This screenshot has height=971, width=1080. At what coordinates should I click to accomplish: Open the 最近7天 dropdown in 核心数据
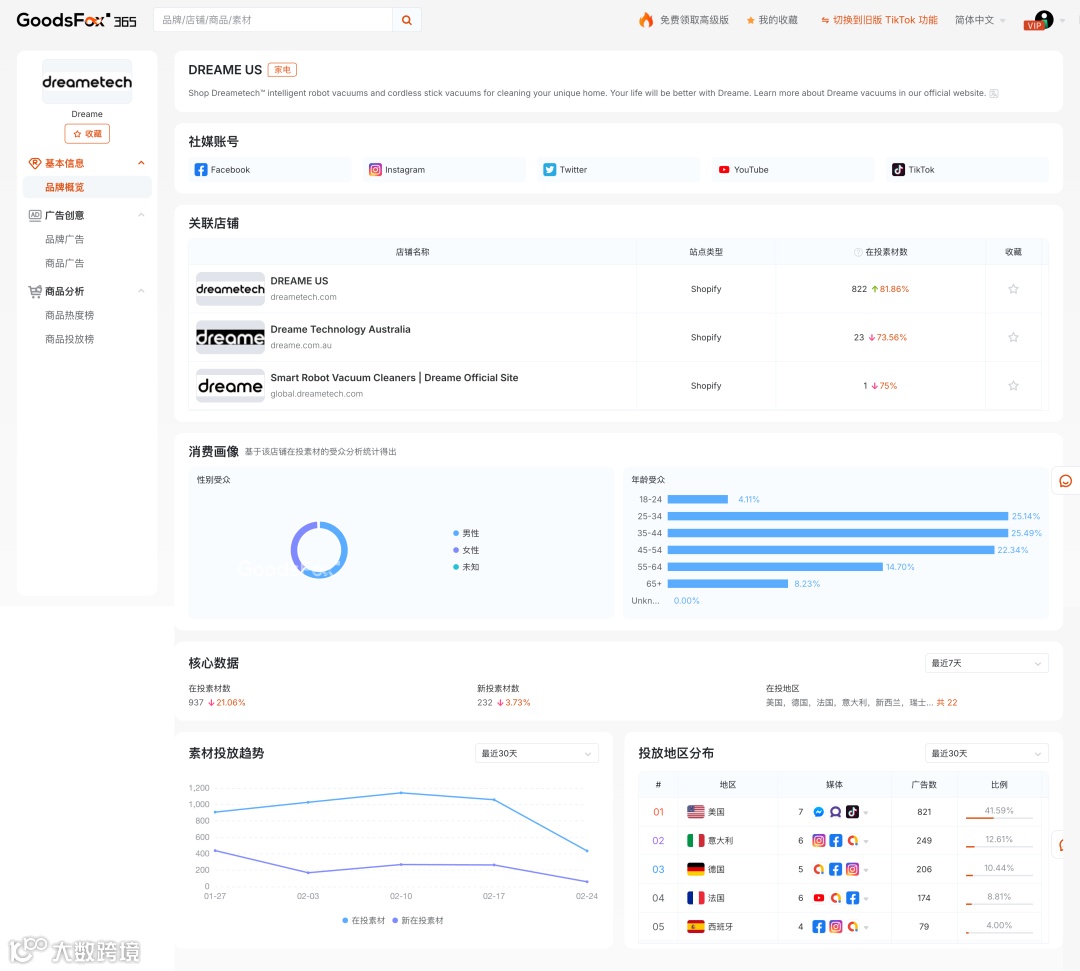pos(986,663)
